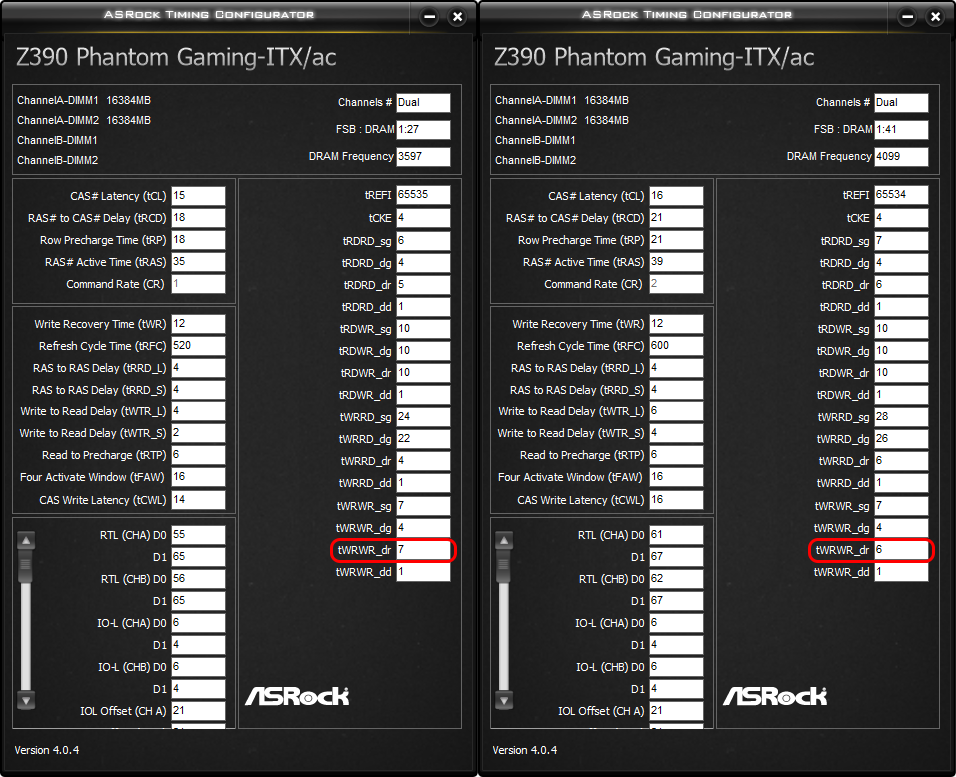Click ASRock logo in right window

[x=775, y=696]
